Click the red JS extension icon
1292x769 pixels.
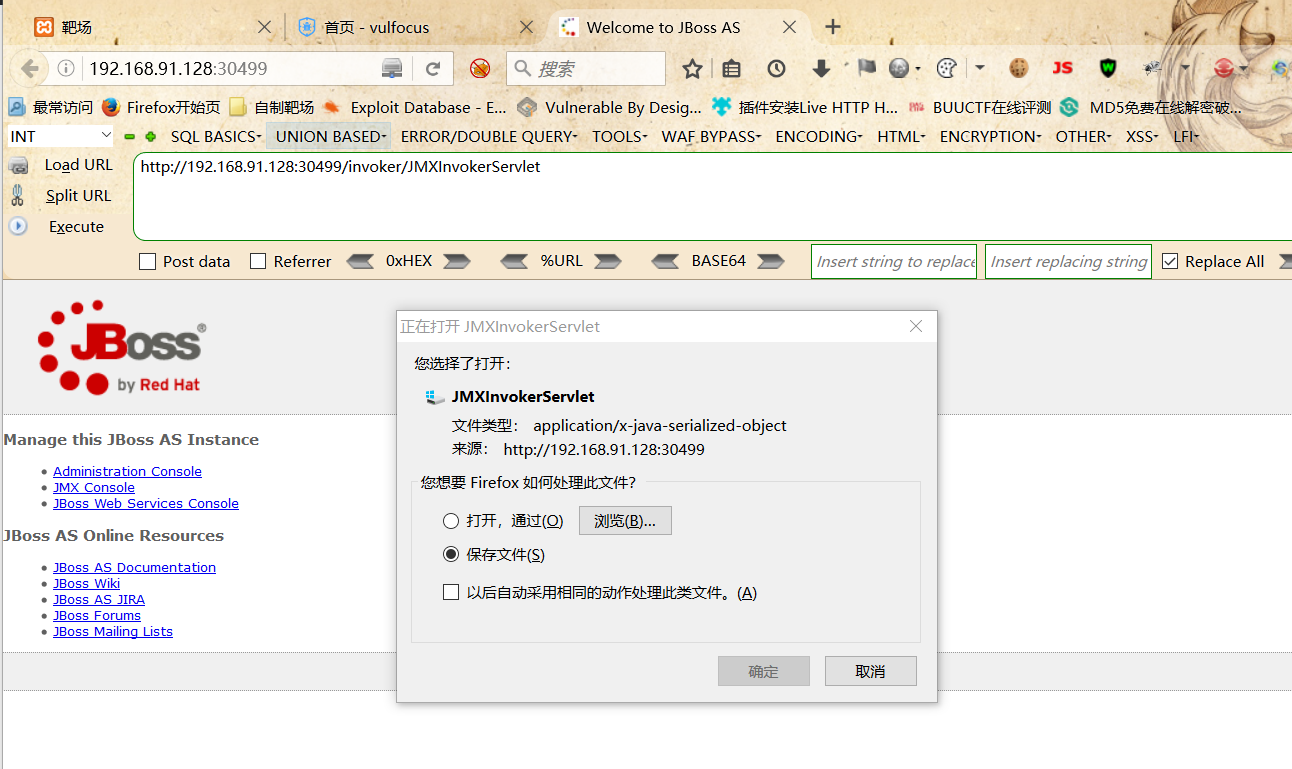pyautogui.click(x=1062, y=68)
